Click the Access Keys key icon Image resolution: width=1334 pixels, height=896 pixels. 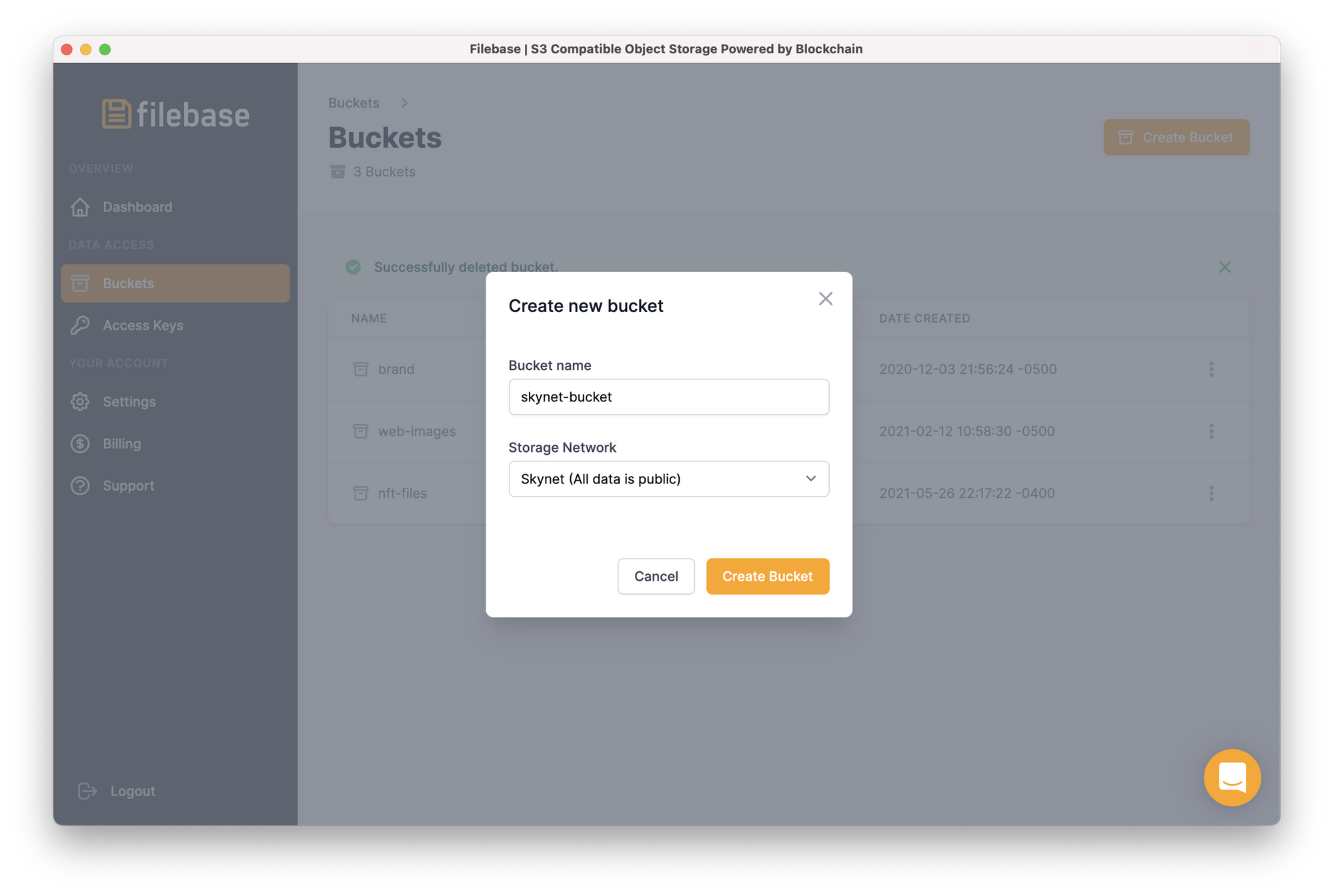[80, 325]
